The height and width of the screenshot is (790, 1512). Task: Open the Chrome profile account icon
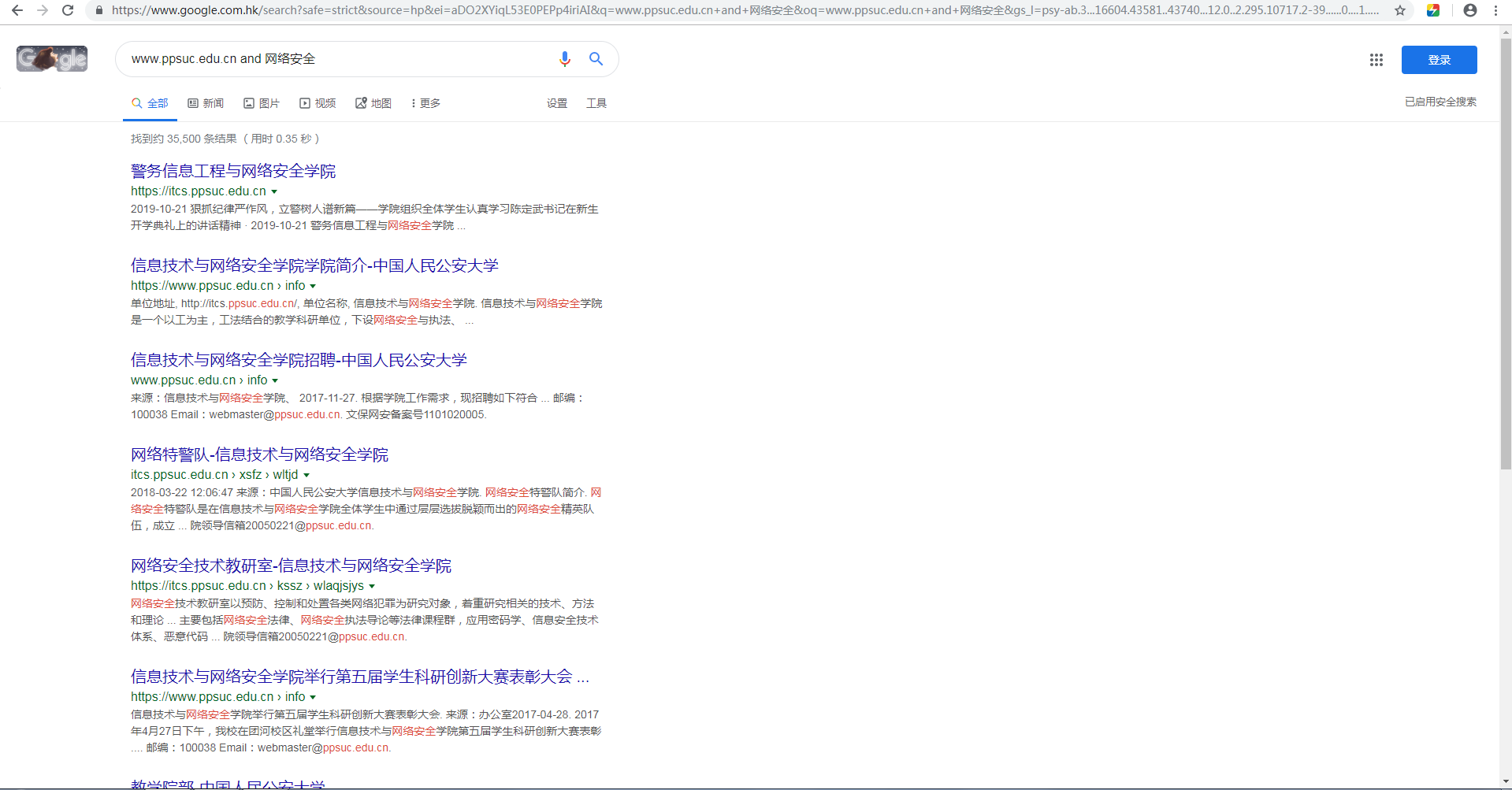pyautogui.click(x=1470, y=10)
